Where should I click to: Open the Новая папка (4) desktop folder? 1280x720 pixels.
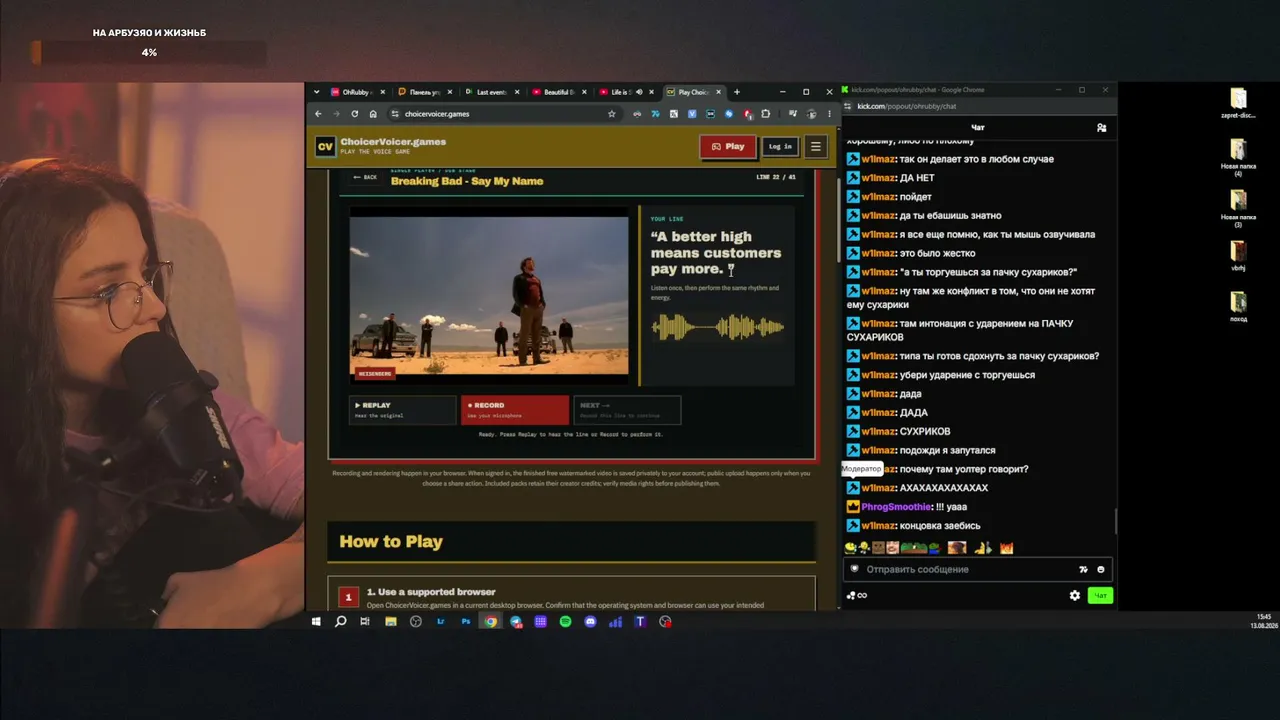tap(1238, 157)
